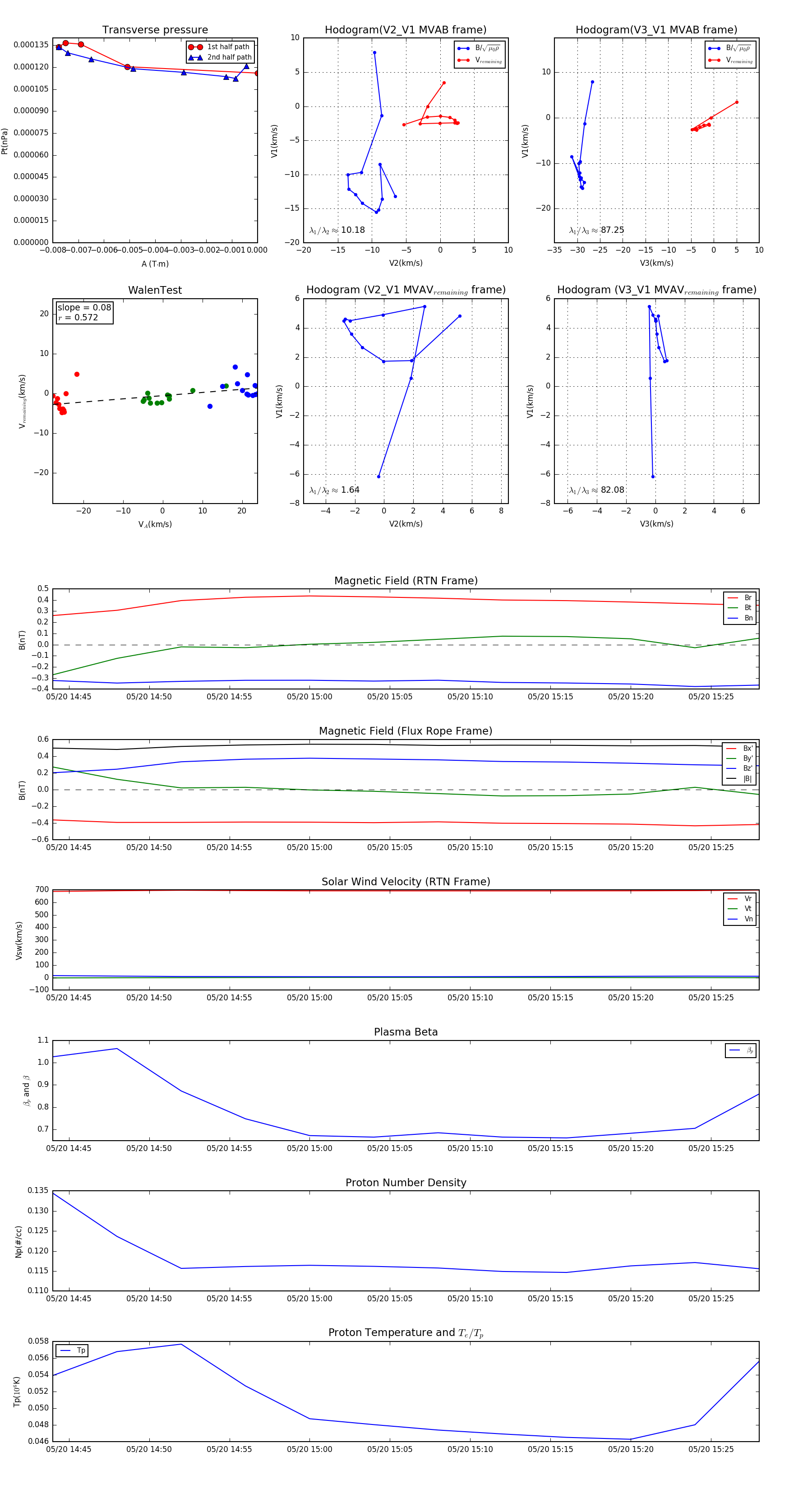Click the red line swatch beside Br
Image resolution: width=812 pixels, height=1489 pixels.
pyautogui.click(x=733, y=598)
